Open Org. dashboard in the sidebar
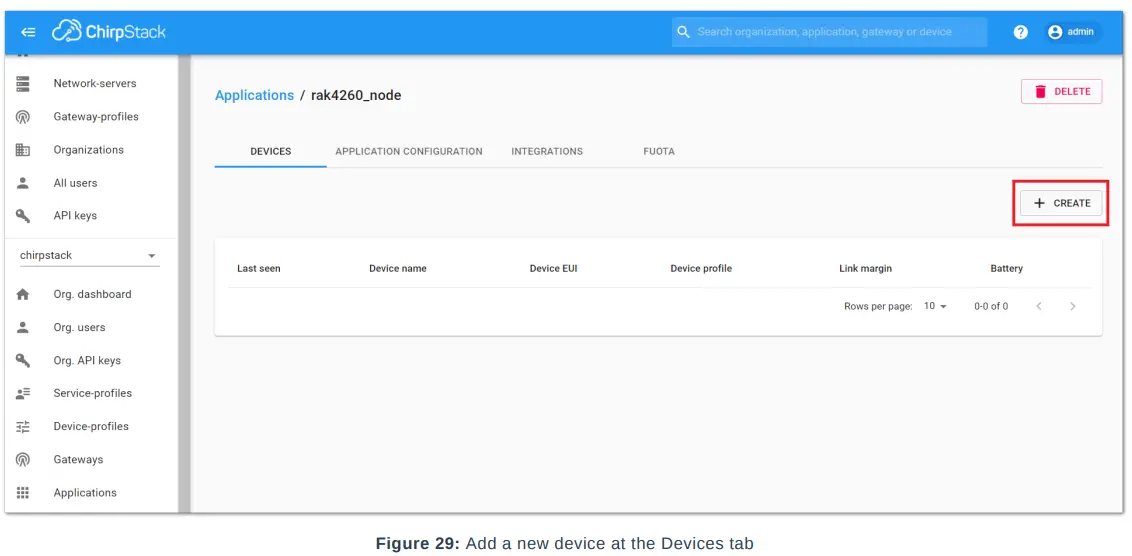Image resolution: width=1132 pixels, height=556 pixels. pyautogui.click(x=91, y=294)
